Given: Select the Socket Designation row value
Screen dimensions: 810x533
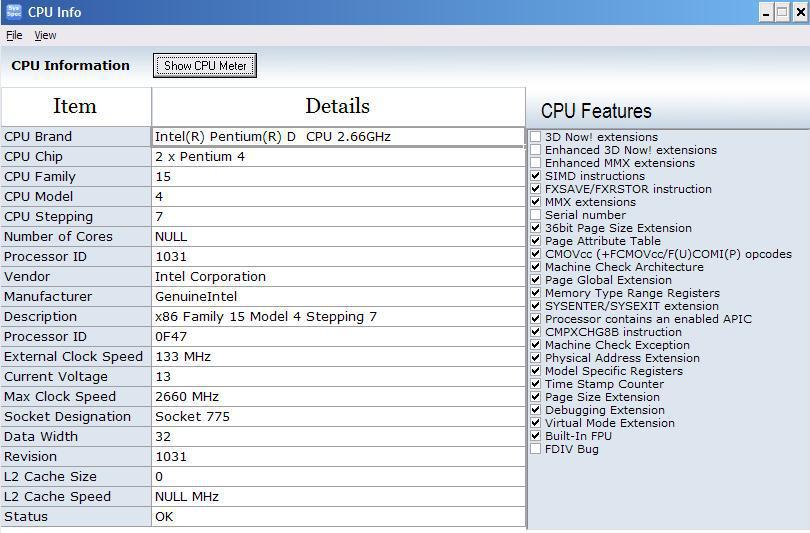Looking at the screenshot, I should (338, 417).
